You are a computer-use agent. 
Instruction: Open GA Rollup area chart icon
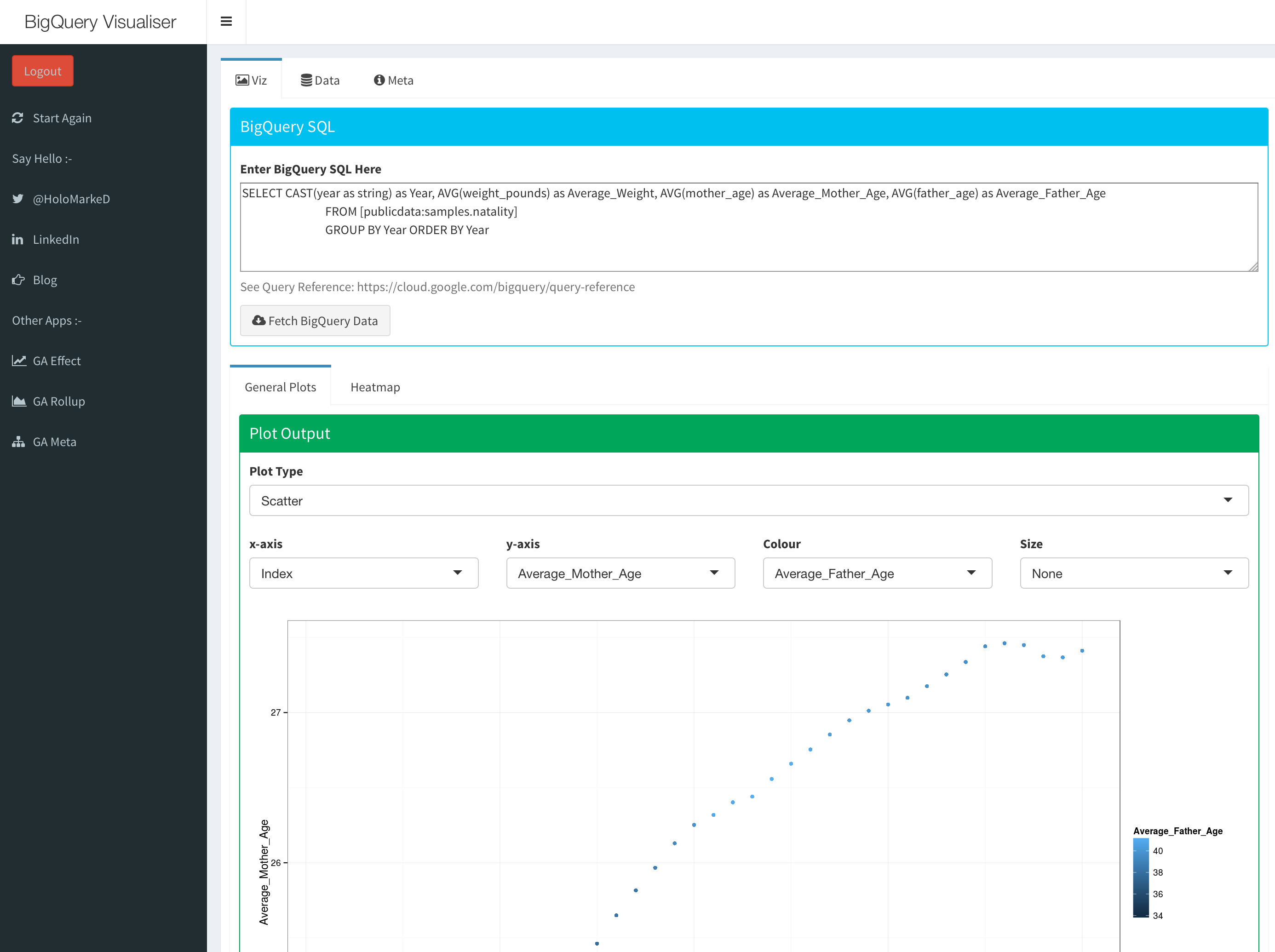[19, 401]
